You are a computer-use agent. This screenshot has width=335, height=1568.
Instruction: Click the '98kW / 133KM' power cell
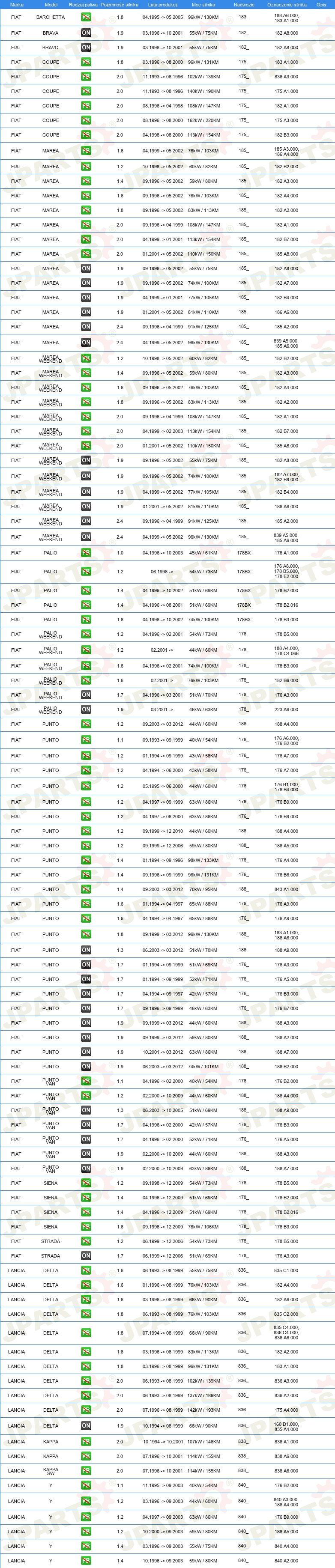[203, 860]
